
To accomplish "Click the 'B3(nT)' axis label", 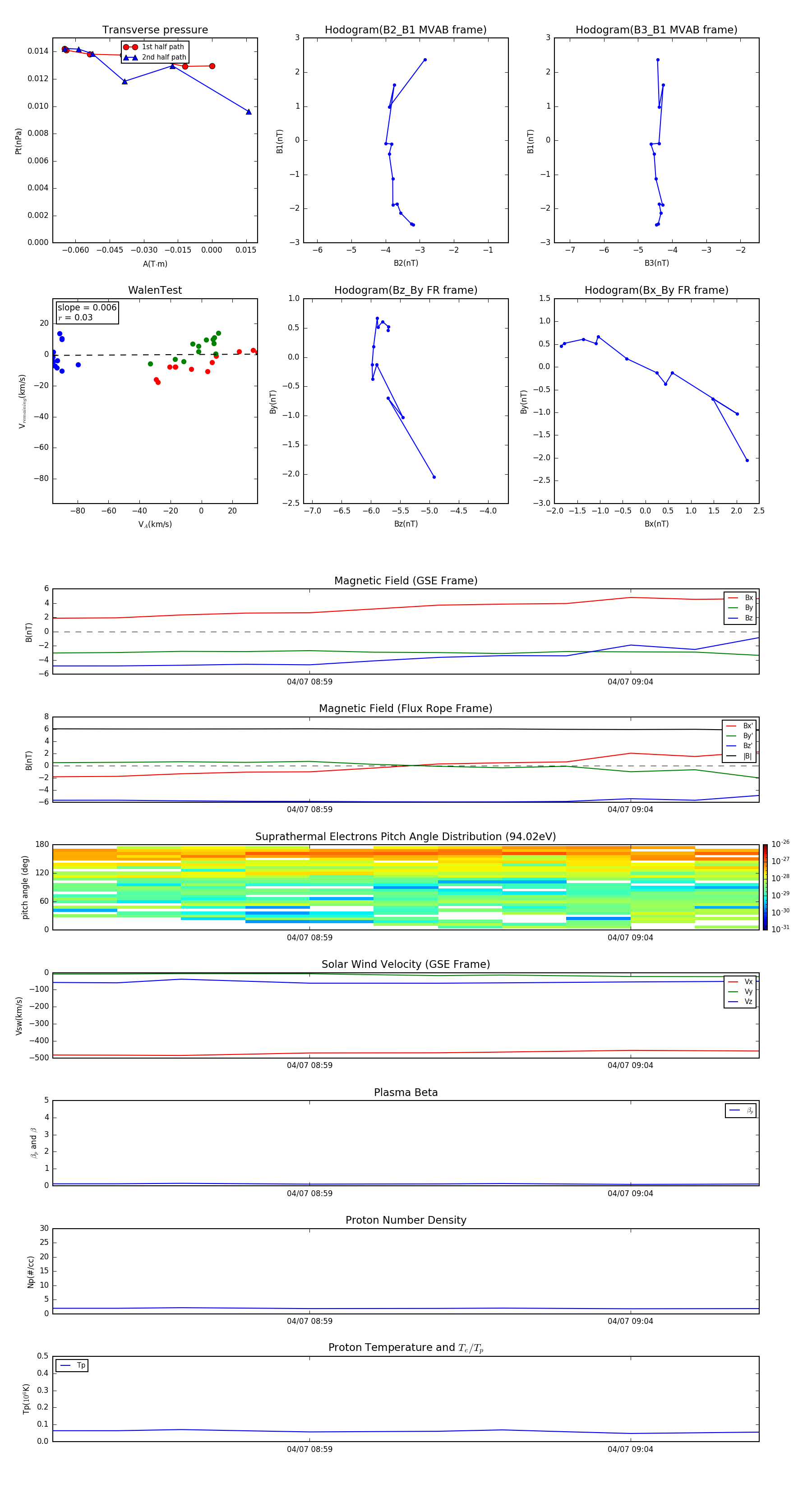I will click(x=656, y=263).
